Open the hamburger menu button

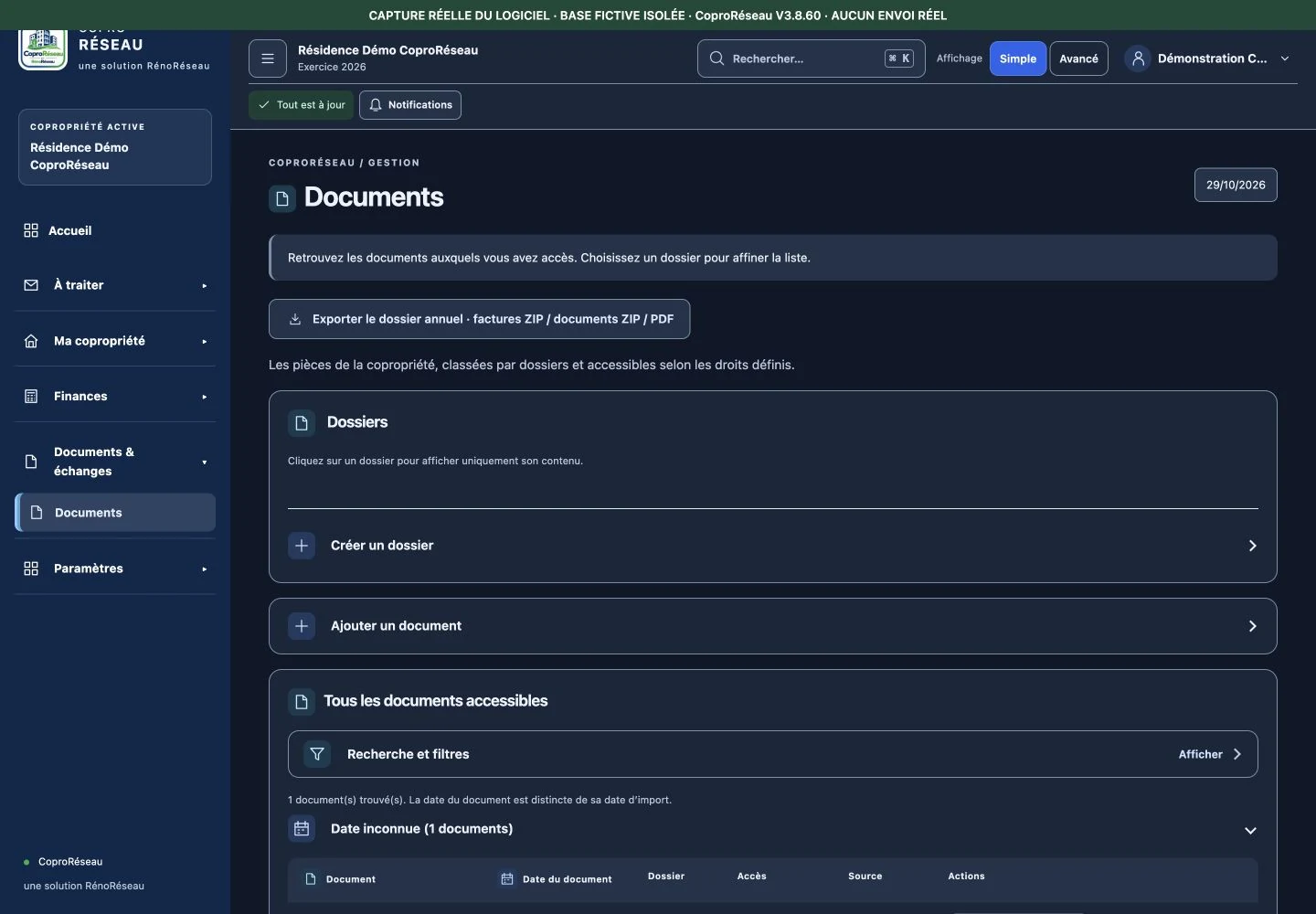(x=268, y=58)
